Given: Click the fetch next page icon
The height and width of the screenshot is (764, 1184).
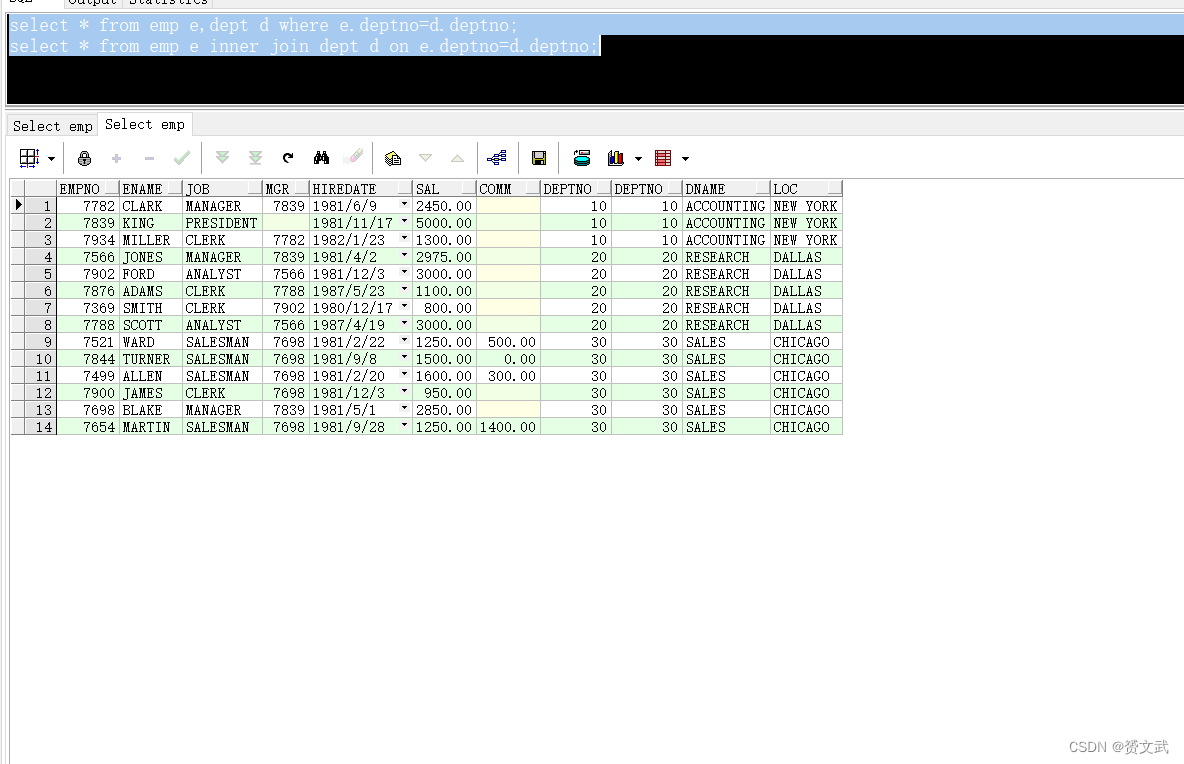Looking at the screenshot, I should point(223,158).
